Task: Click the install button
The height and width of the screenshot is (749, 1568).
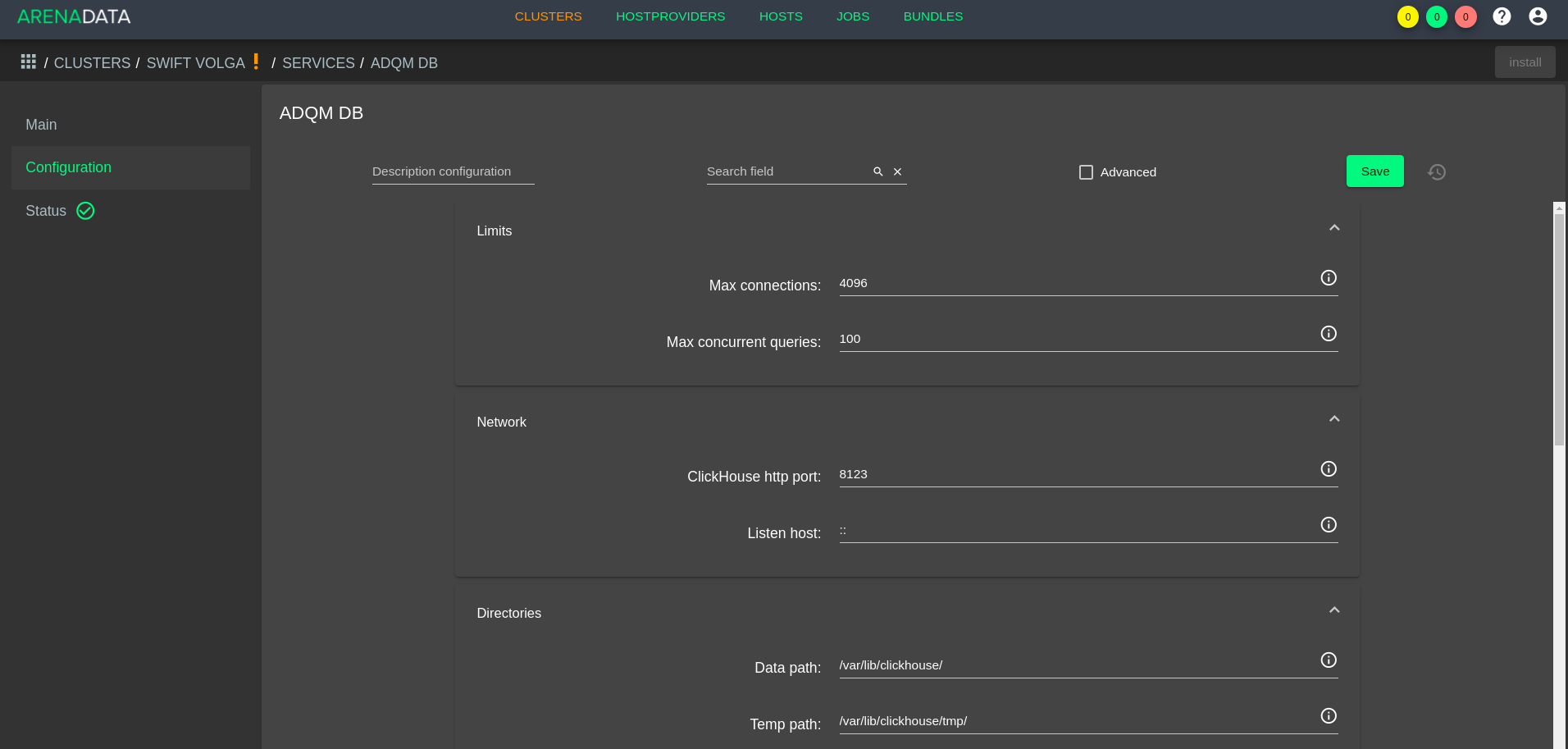Action: (1525, 62)
